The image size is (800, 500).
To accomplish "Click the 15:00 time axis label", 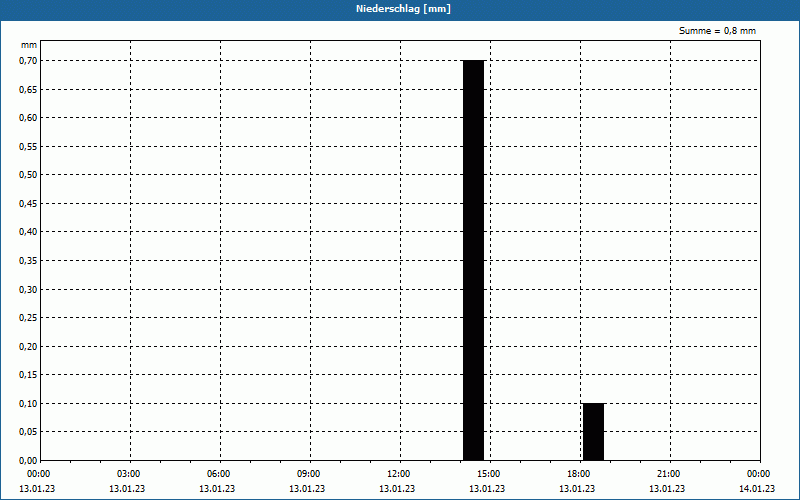I will pyautogui.click(x=489, y=474).
